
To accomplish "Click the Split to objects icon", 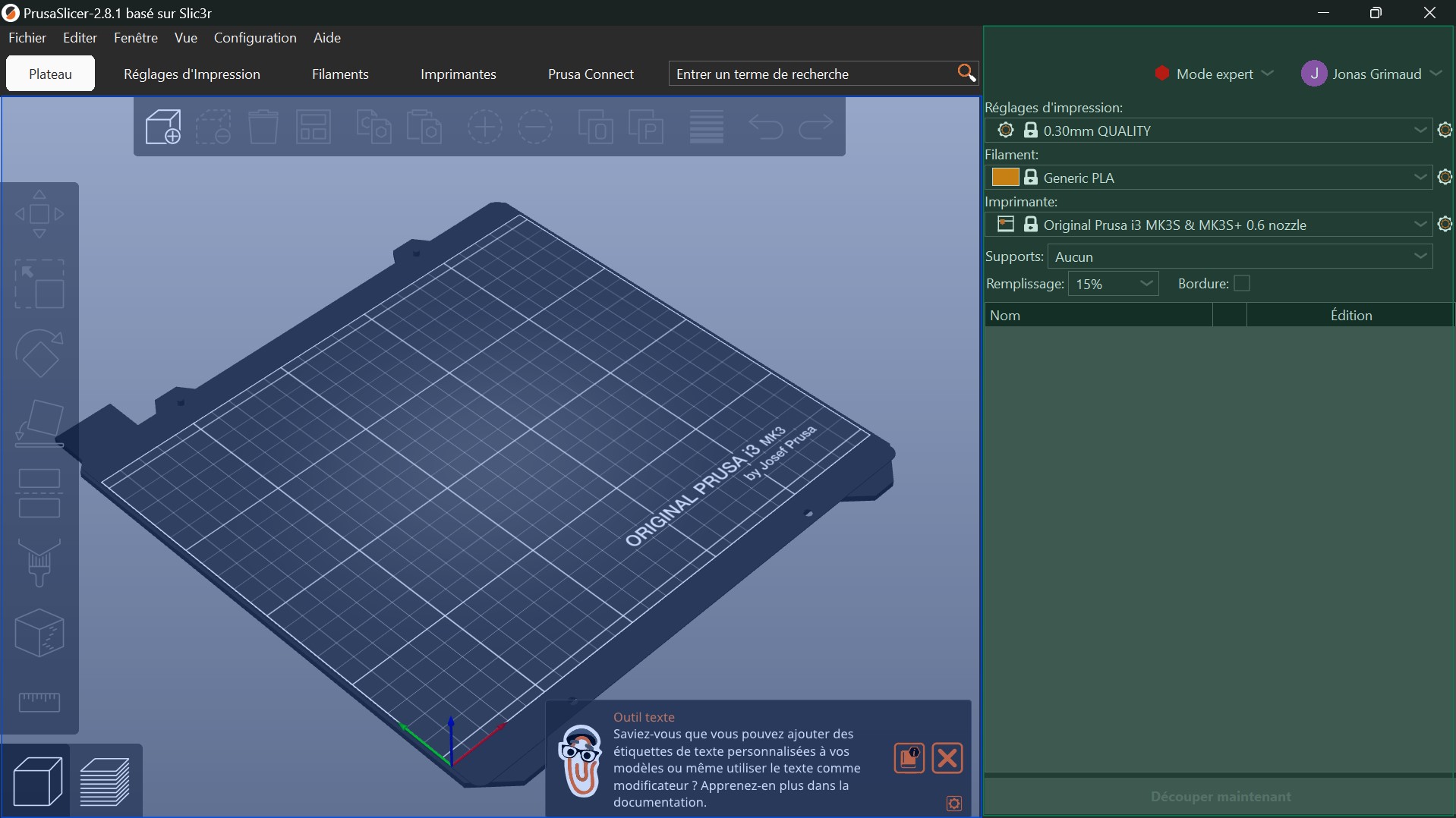I will [596, 126].
